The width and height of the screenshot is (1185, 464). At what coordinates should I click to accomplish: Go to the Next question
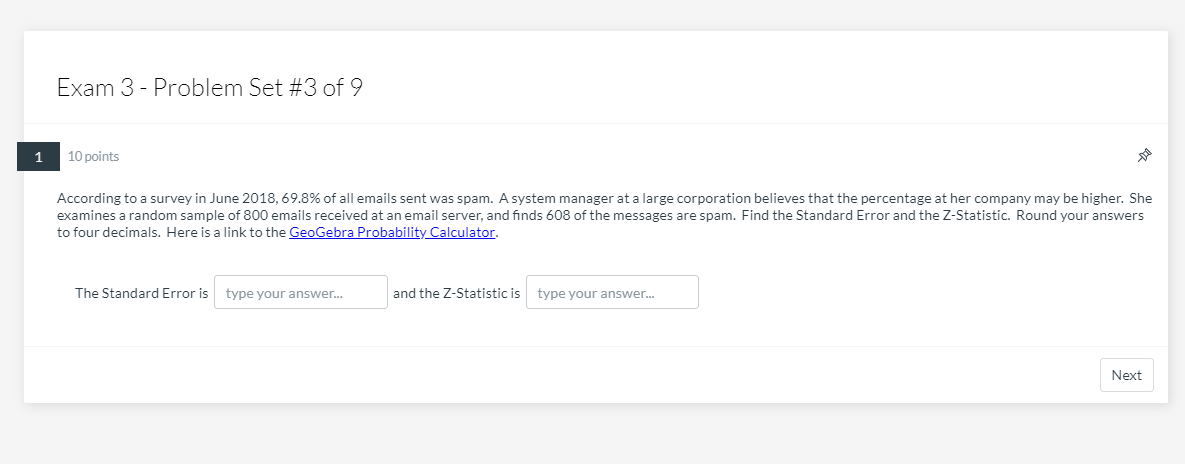click(x=1127, y=375)
